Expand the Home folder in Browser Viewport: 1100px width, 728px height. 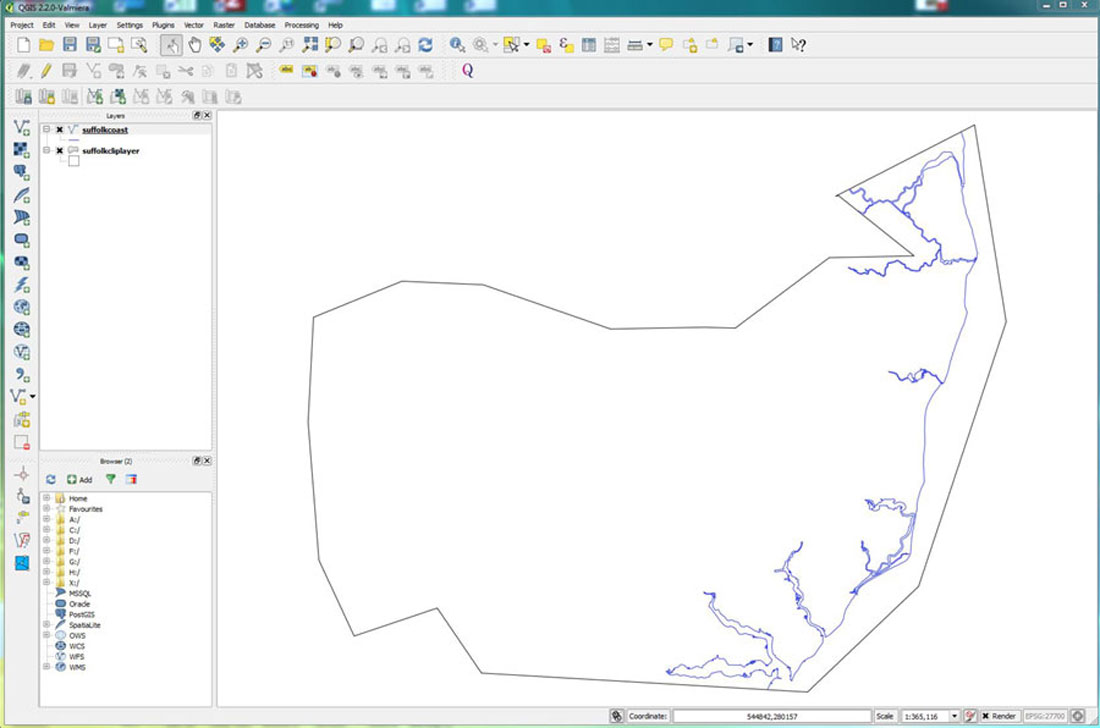pos(46,498)
